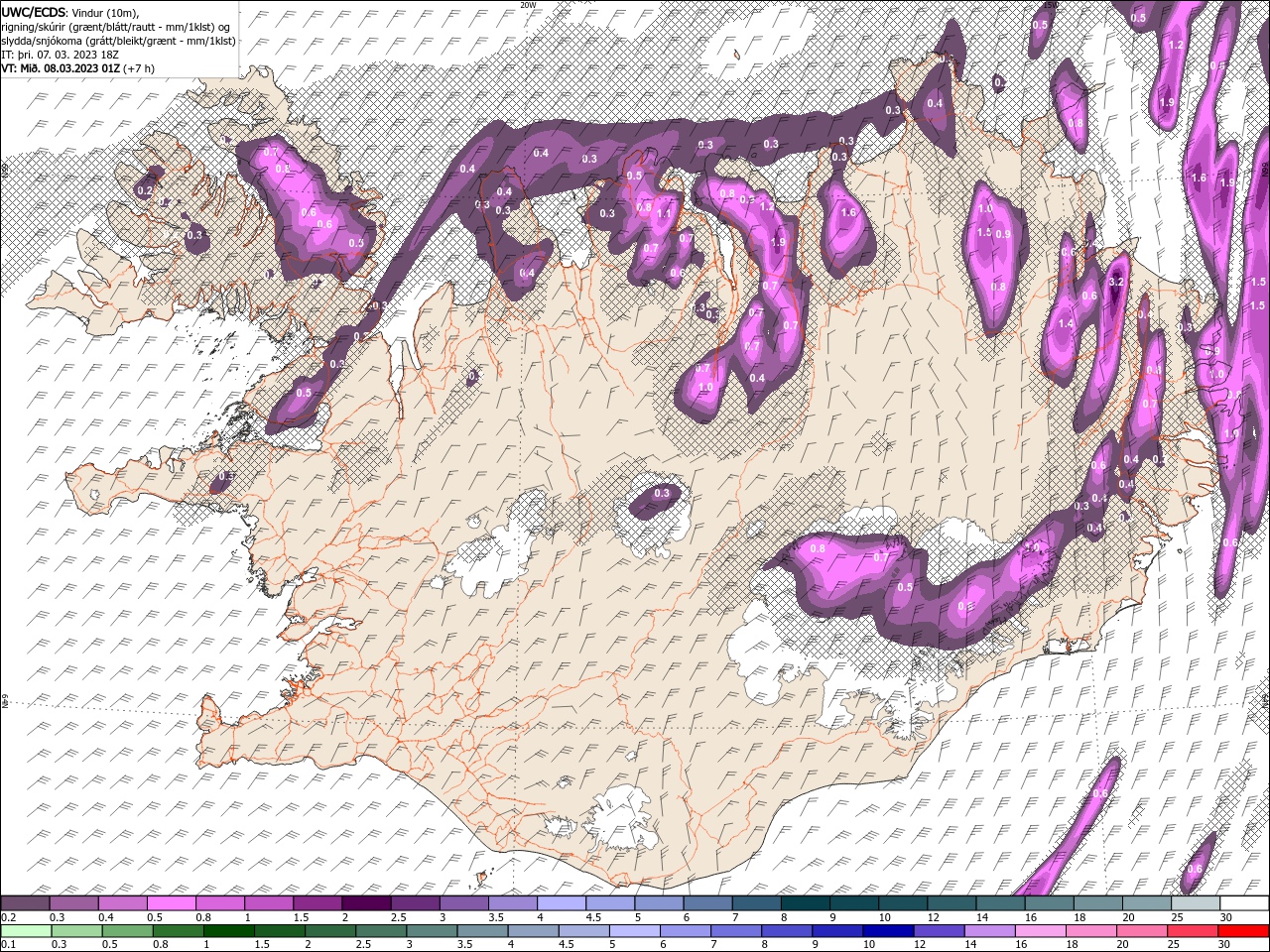This screenshot has height=952, width=1270.
Task: Select the lower legend green swatch starting at 0.5
Action: pyautogui.click(x=128, y=931)
